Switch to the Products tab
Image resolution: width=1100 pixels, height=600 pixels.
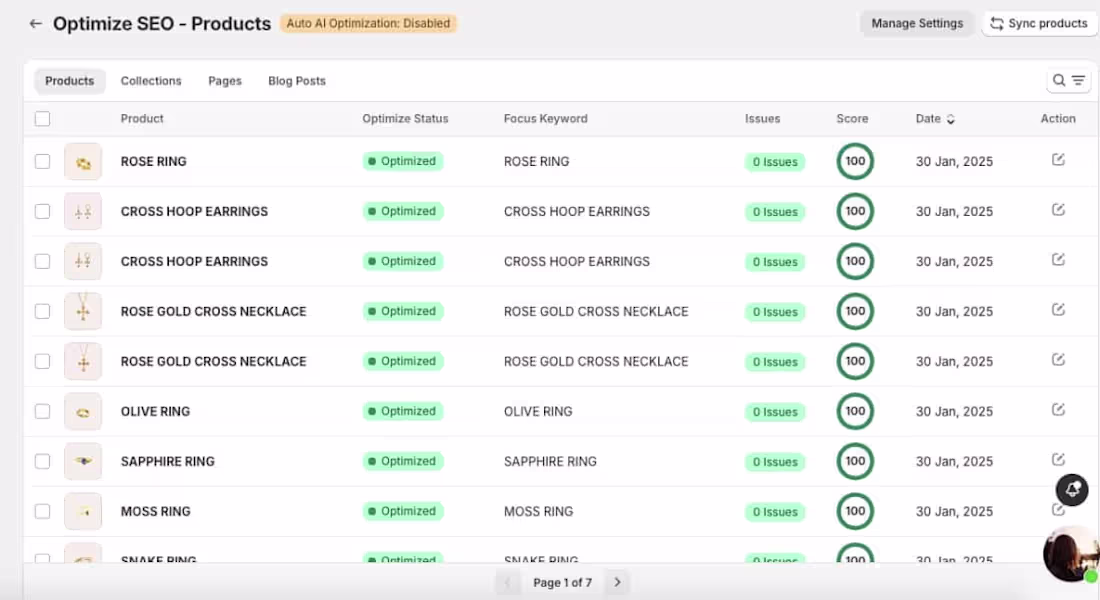coord(69,81)
